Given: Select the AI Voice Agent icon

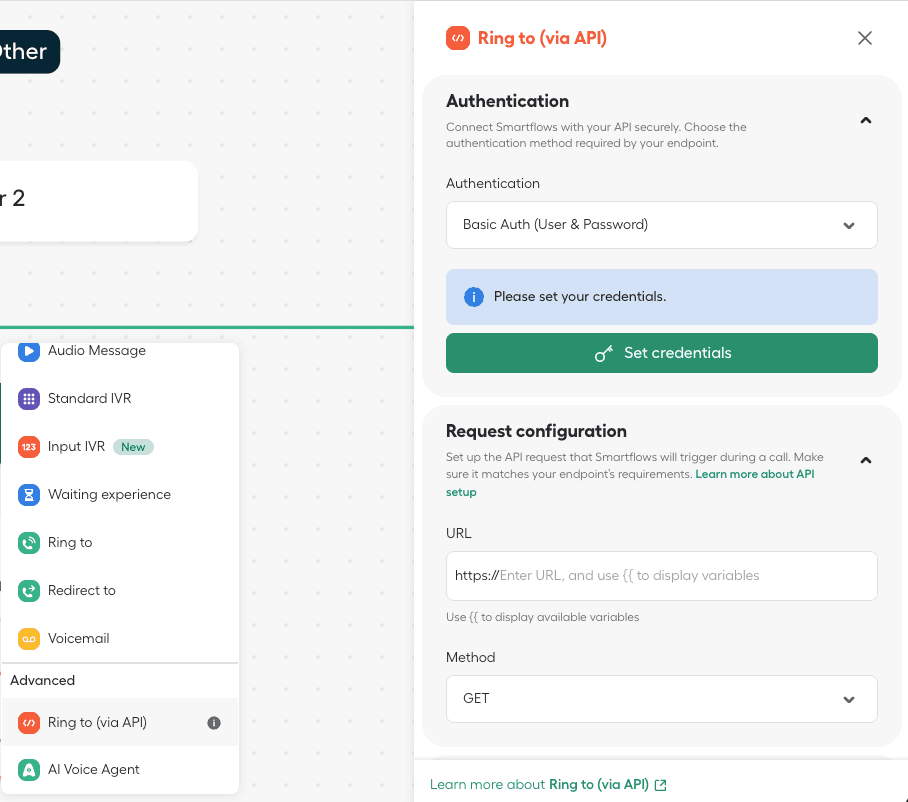Looking at the screenshot, I should 29,770.
